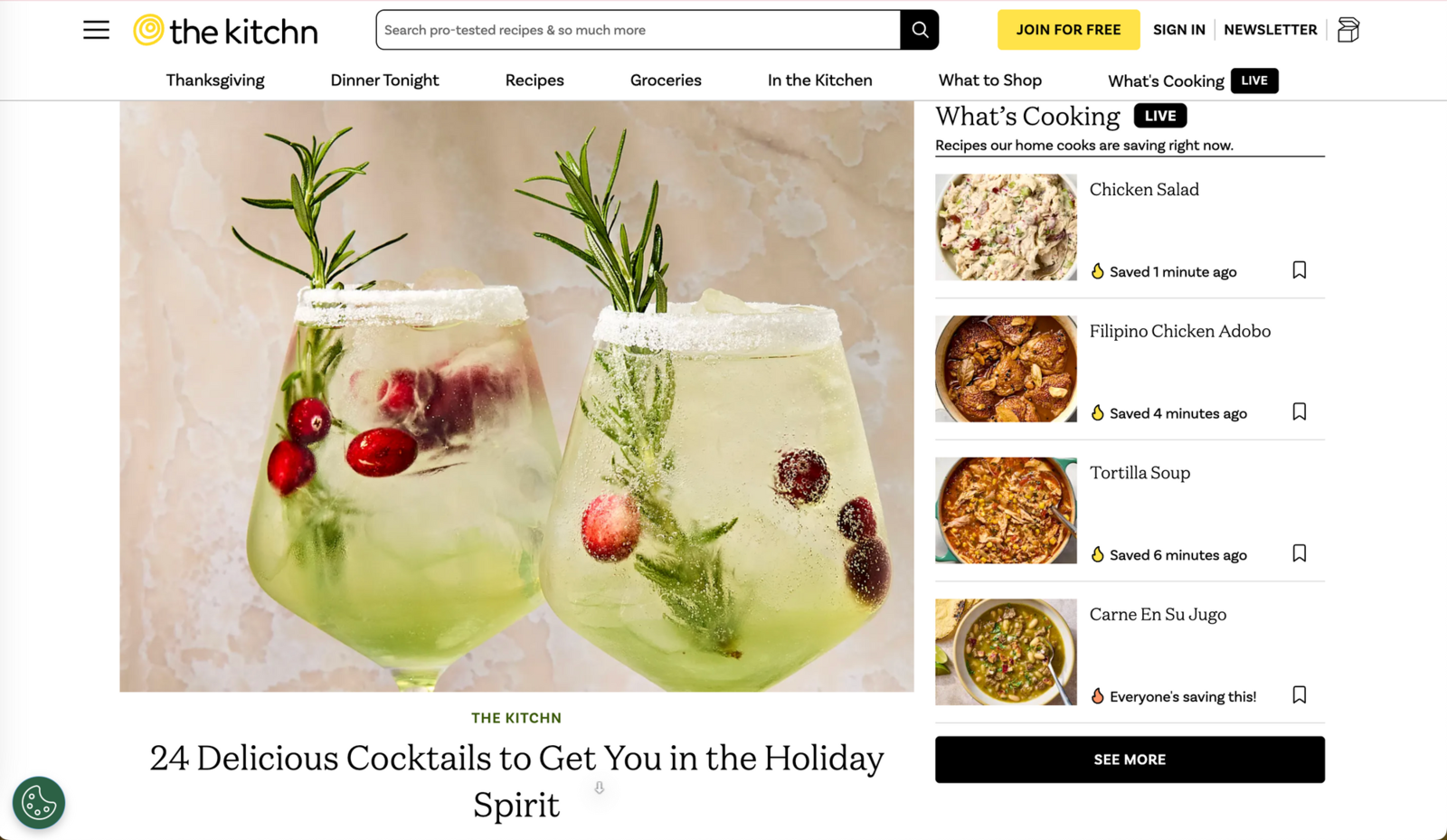Image resolution: width=1447 pixels, height=840 pixels.
Task: Save the Carne En Su Jugo recipe
Action: pyautogui.click(x=1300, y=695)
